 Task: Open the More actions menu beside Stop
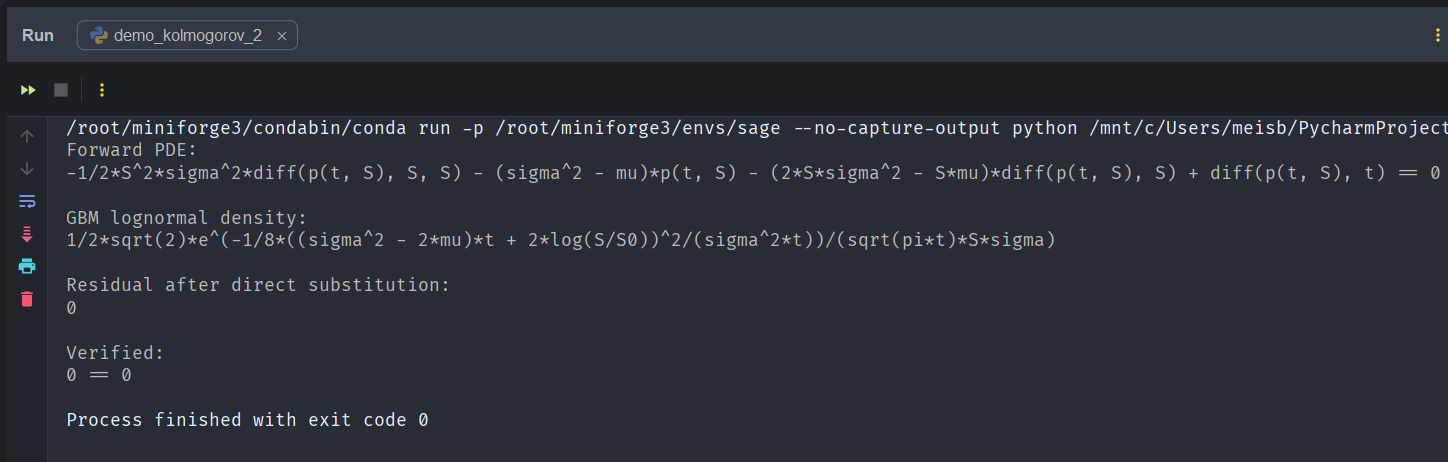[x=101, y=90]
